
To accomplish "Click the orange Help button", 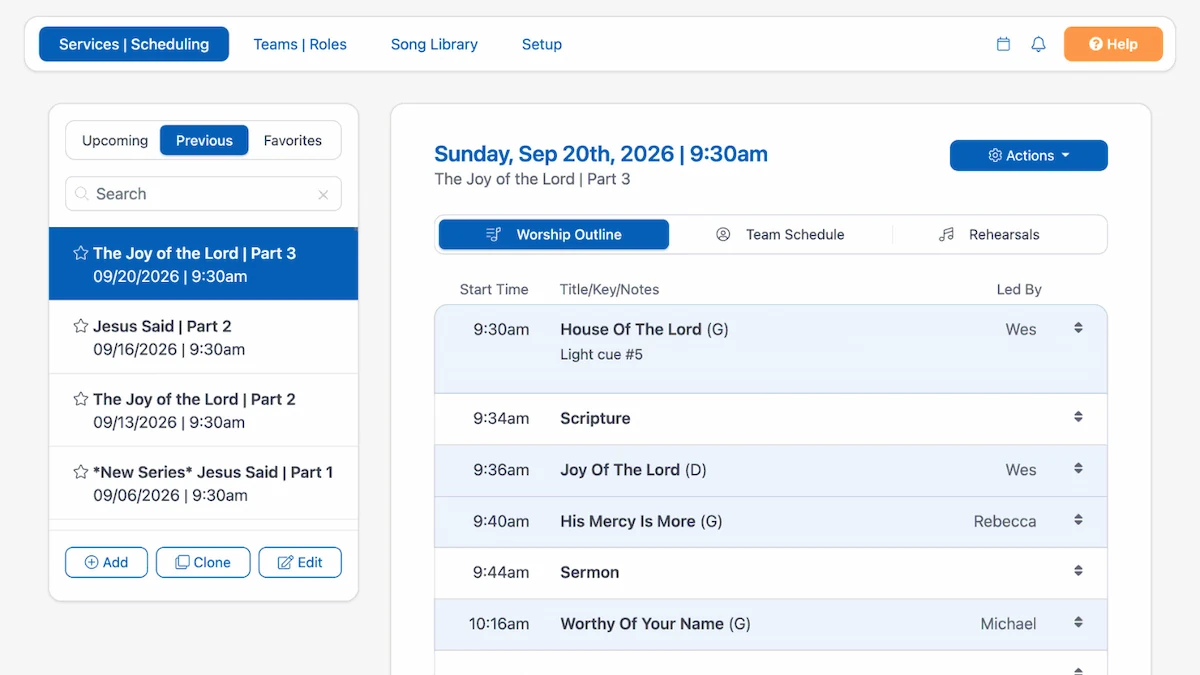I will (1113, 44).
